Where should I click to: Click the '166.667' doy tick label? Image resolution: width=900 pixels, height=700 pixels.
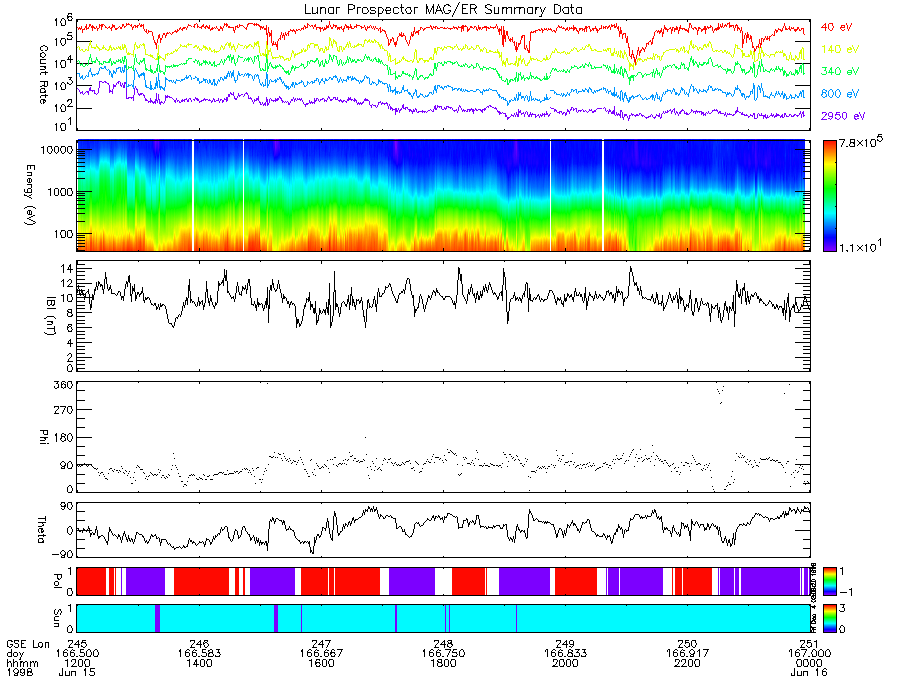point(321,654)
